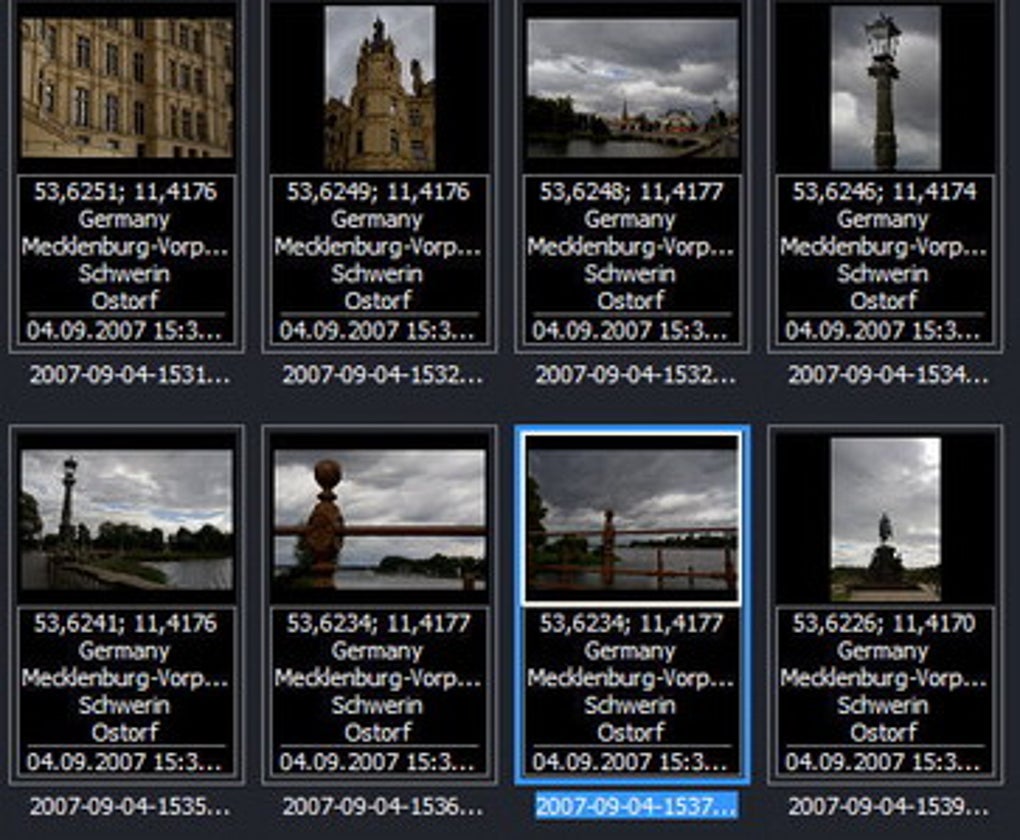Select the statue monument photo thumbnail
The height and width of the screenshot is (840, 1020).
click(x=885, y=519)
